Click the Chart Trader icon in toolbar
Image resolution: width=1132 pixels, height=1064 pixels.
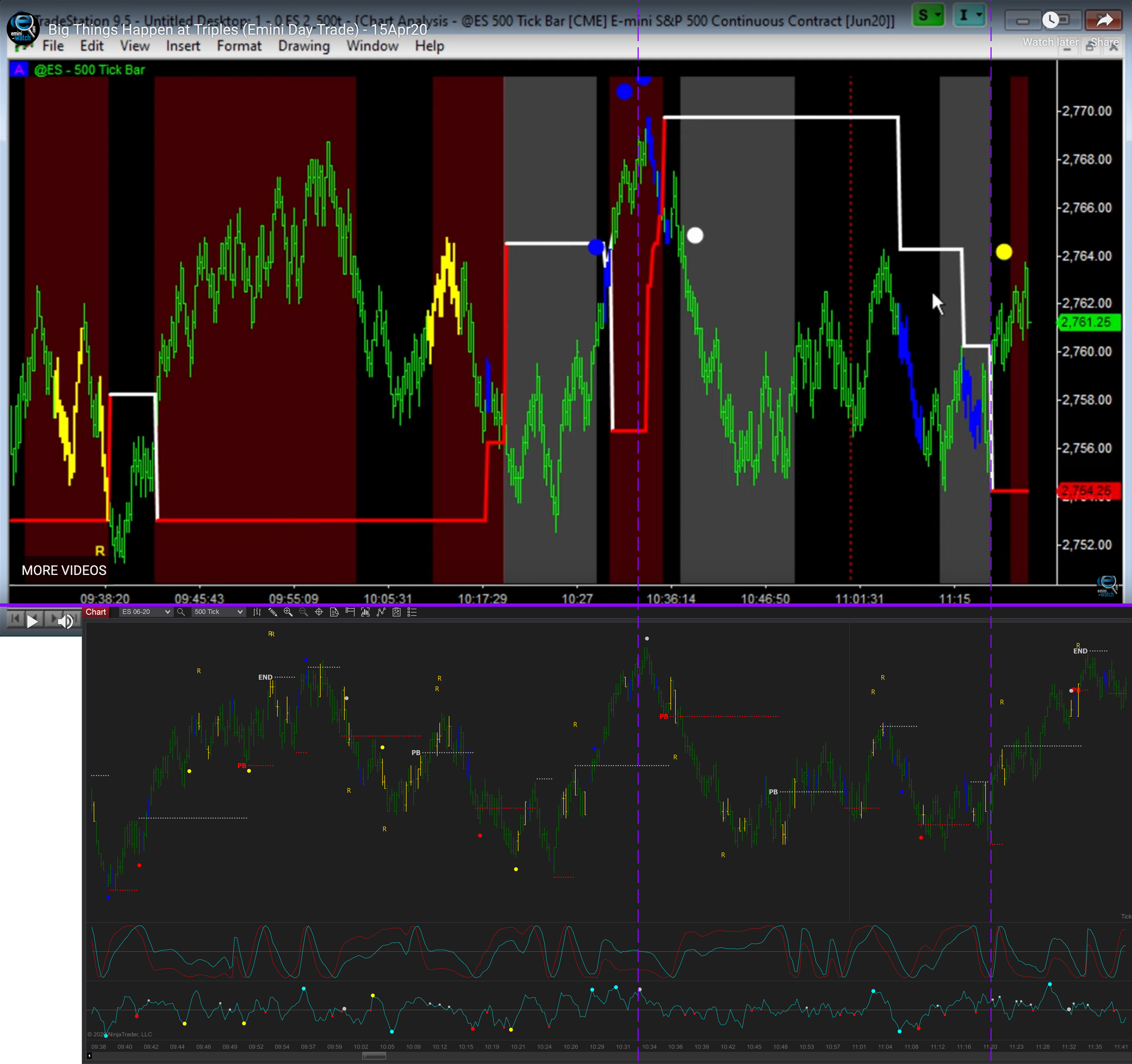tap(350, 612)
